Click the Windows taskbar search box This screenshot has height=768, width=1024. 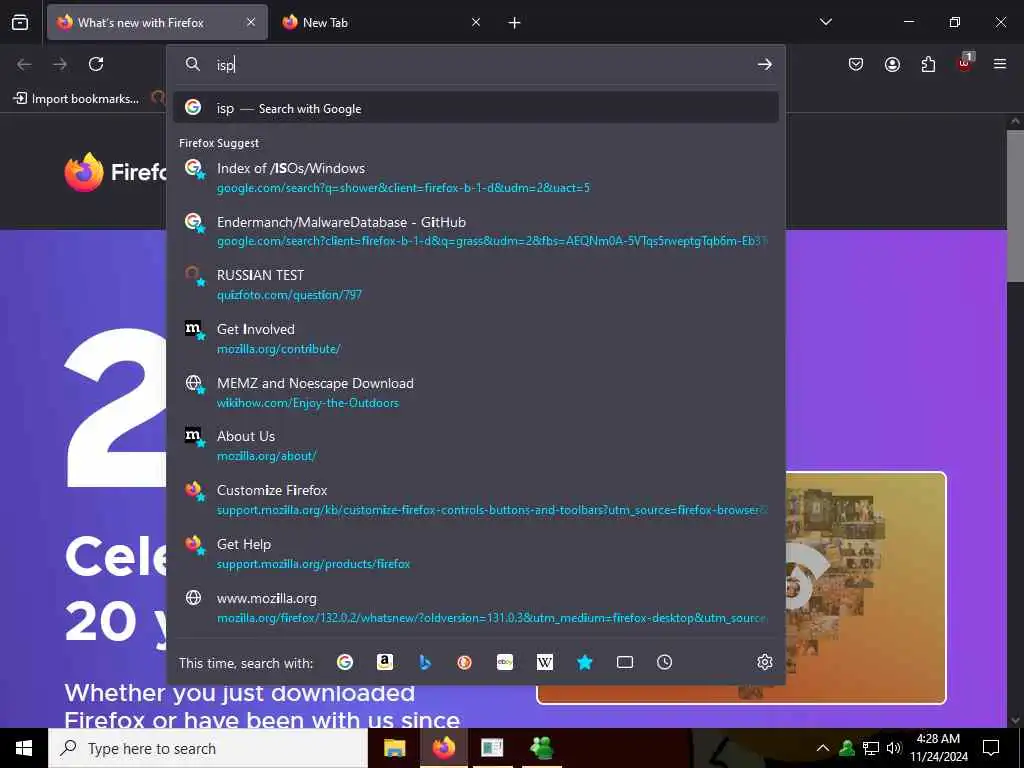pyautogui.click(x=208, y=748)
